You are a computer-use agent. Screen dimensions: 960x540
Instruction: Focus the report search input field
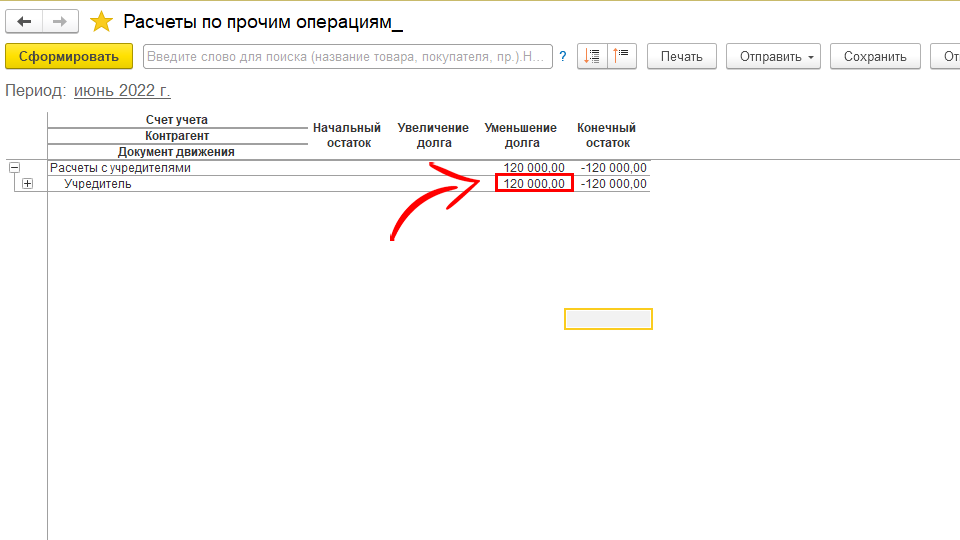coord(347,56)
